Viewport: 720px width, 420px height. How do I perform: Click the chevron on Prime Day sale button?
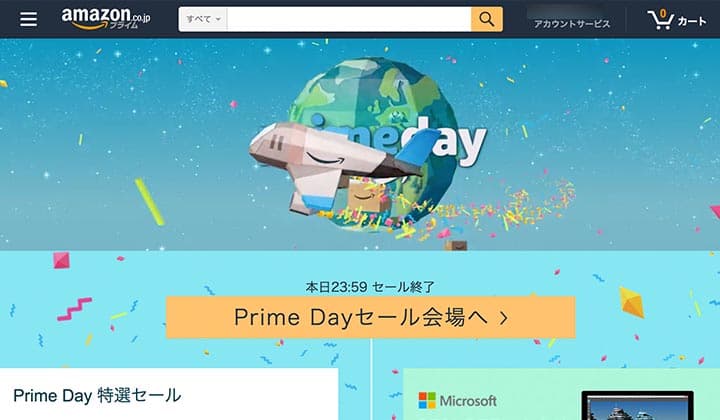click(504, 318)
